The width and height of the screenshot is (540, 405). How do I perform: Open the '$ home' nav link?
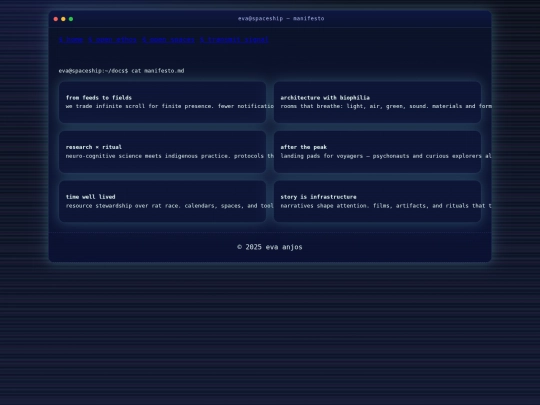(x=71, y=40)
